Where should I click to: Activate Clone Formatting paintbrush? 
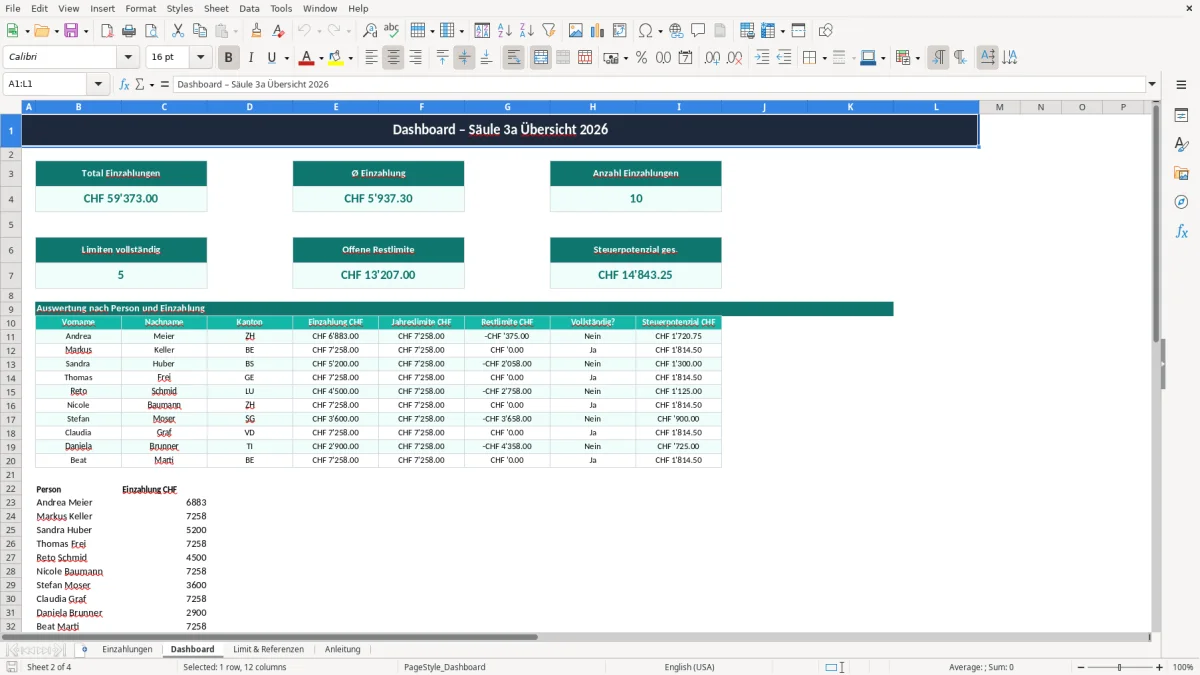(256, 31)
